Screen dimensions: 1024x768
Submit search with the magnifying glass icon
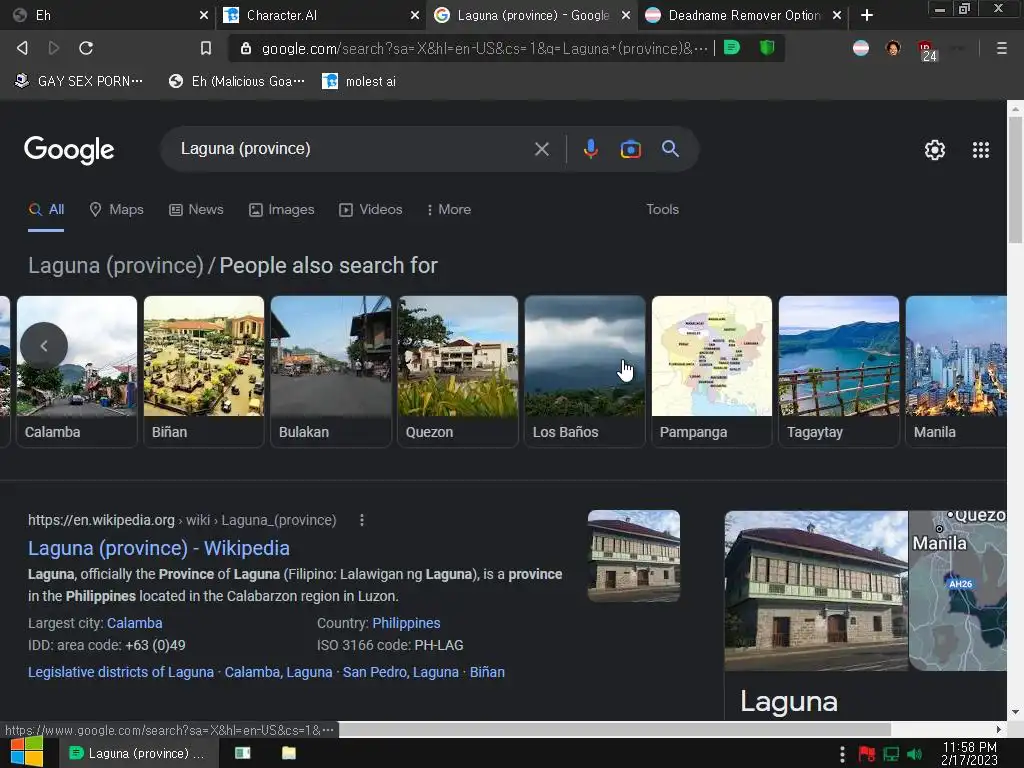click(670, 149)
